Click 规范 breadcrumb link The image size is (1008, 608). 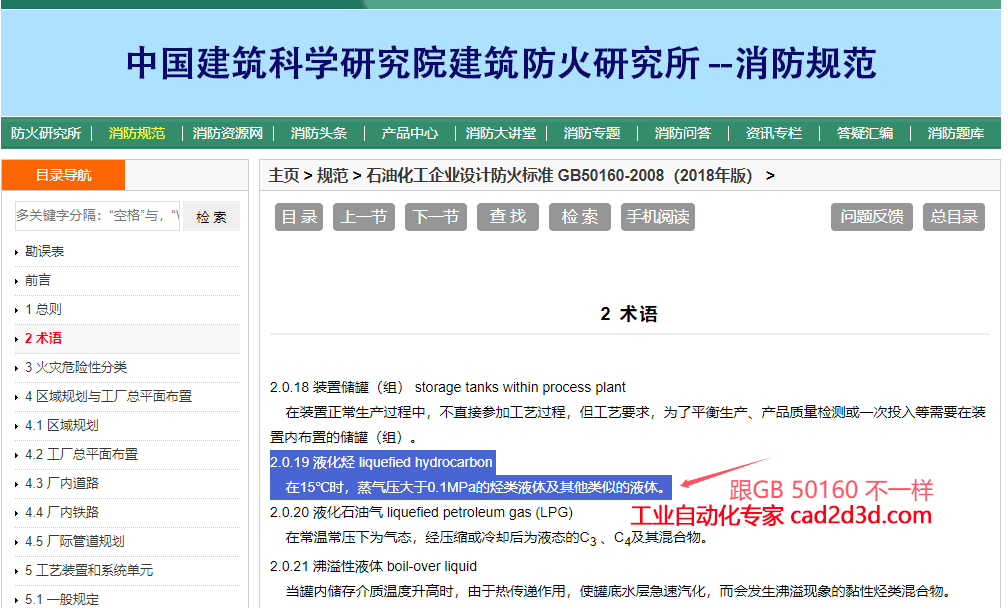(x=332, y=175)
